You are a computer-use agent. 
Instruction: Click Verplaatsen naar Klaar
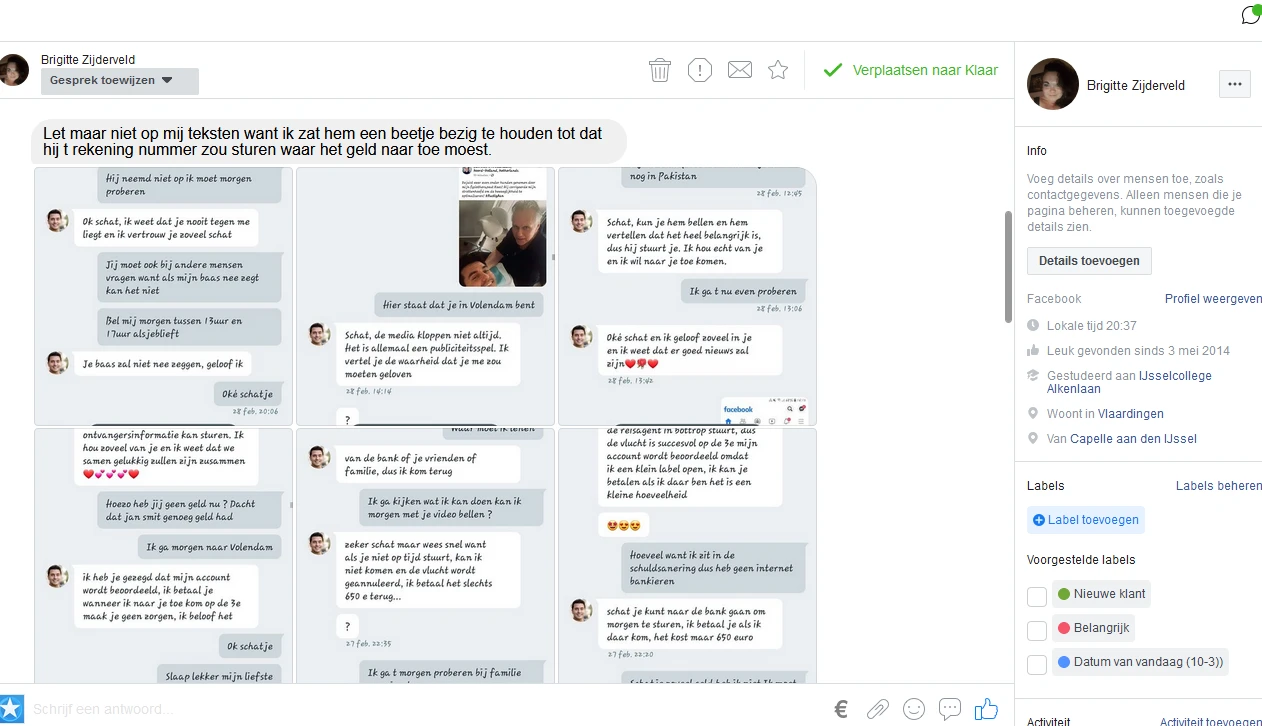[910, 70]
